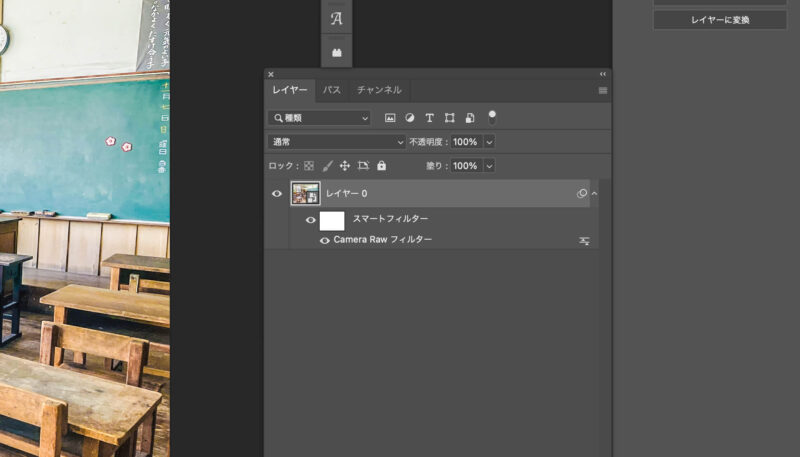Open the 不透明度 opacity slider arrow

tap(489, 142)
